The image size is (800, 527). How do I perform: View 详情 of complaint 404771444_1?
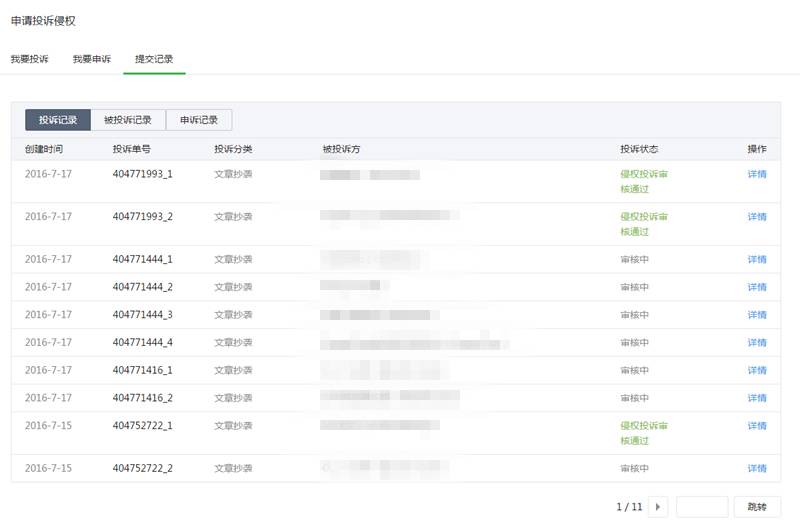757,259
